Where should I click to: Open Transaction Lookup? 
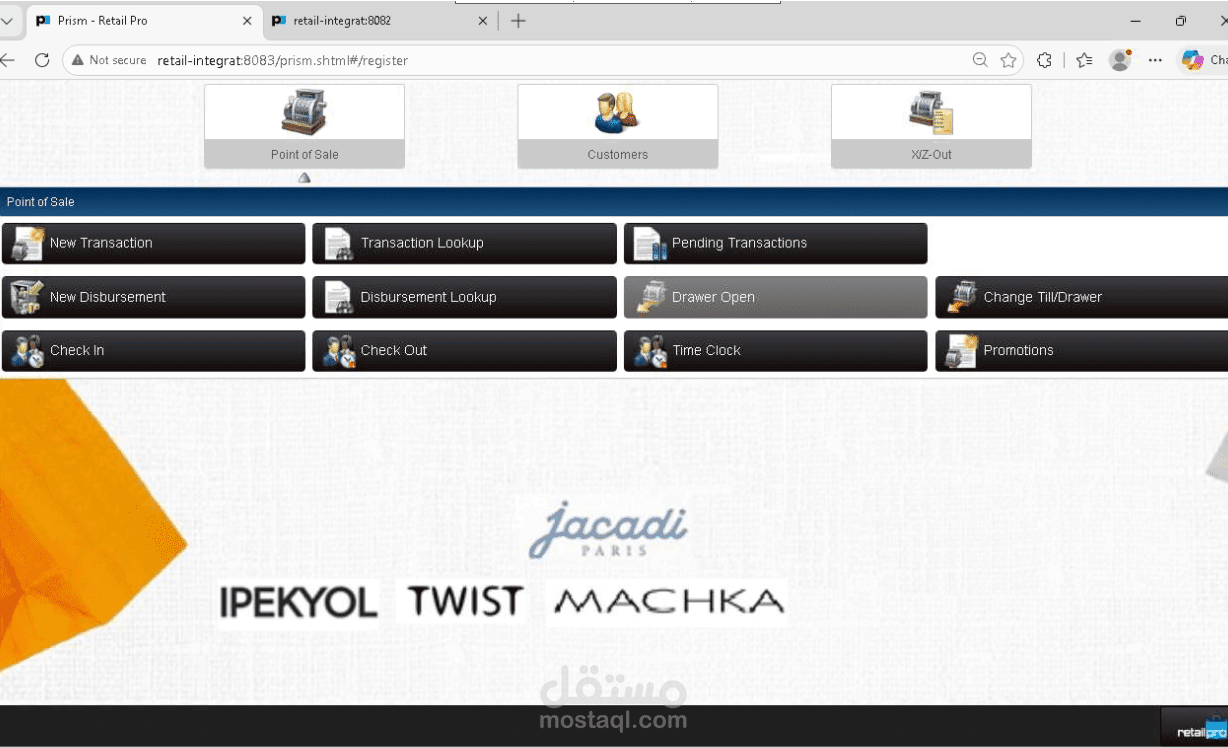click(x=464, y=243)
